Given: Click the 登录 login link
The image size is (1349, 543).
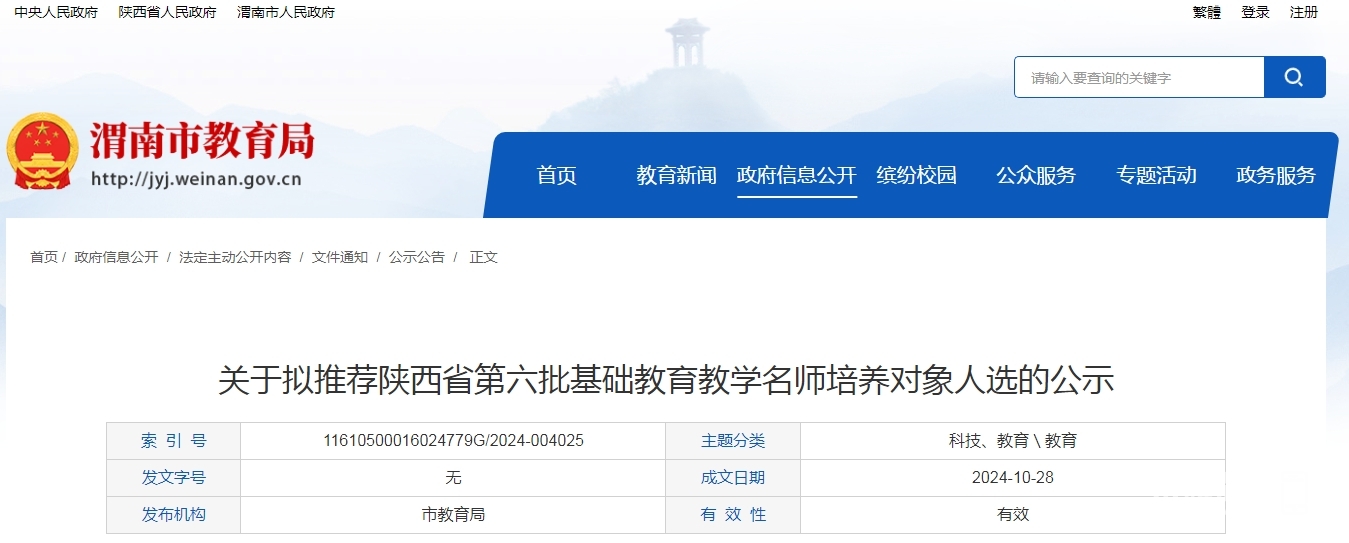Looking at the screenshot, I should point(1255,13).
